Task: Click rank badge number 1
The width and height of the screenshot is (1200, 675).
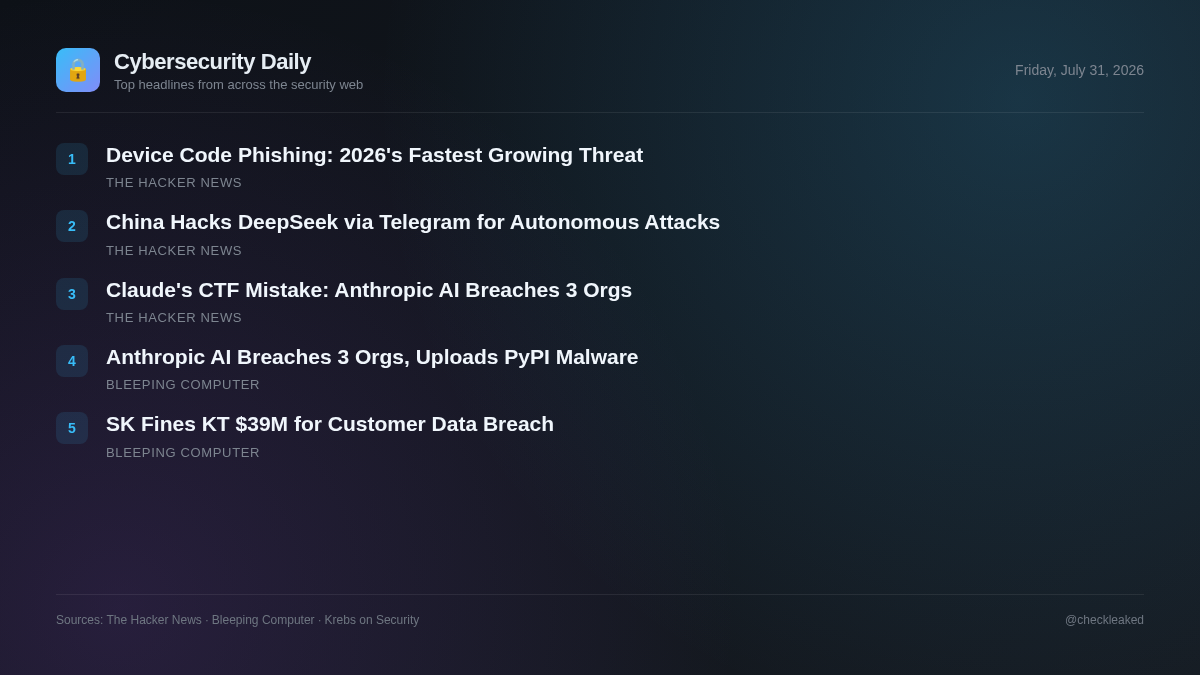Action: (72, 159)
